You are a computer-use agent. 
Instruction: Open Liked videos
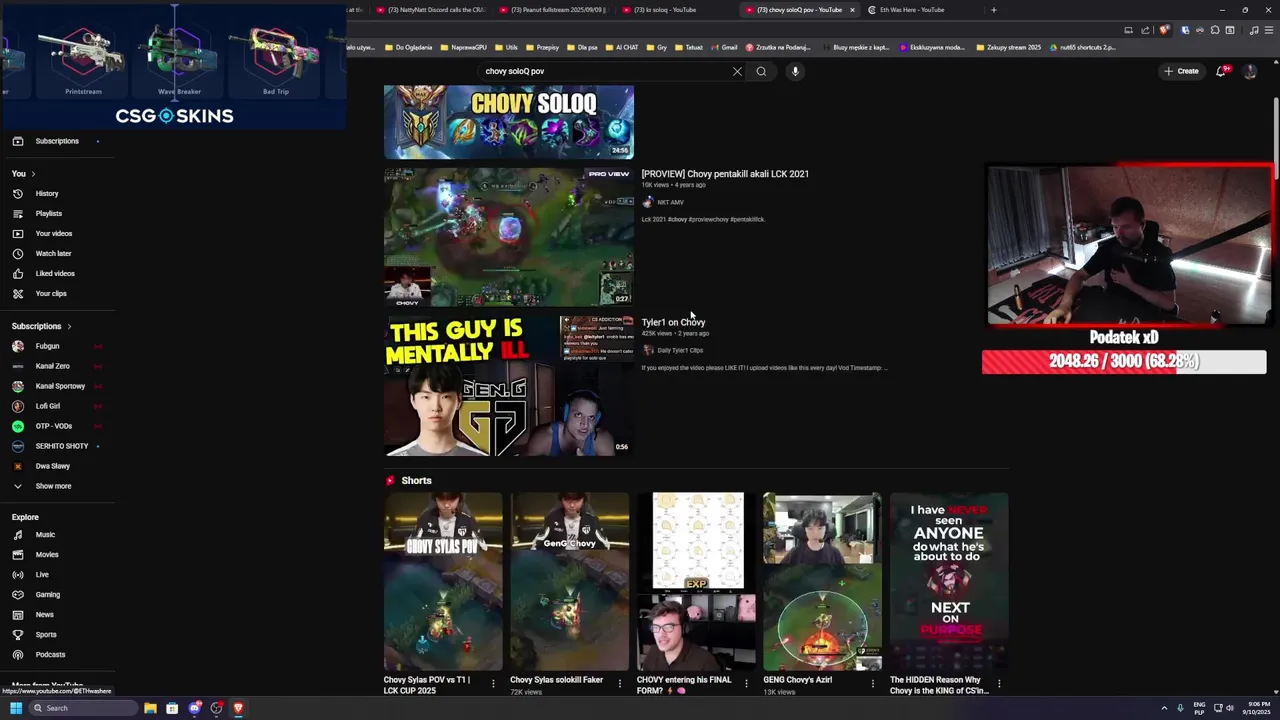pyautogui.click(x=55, y=273)
